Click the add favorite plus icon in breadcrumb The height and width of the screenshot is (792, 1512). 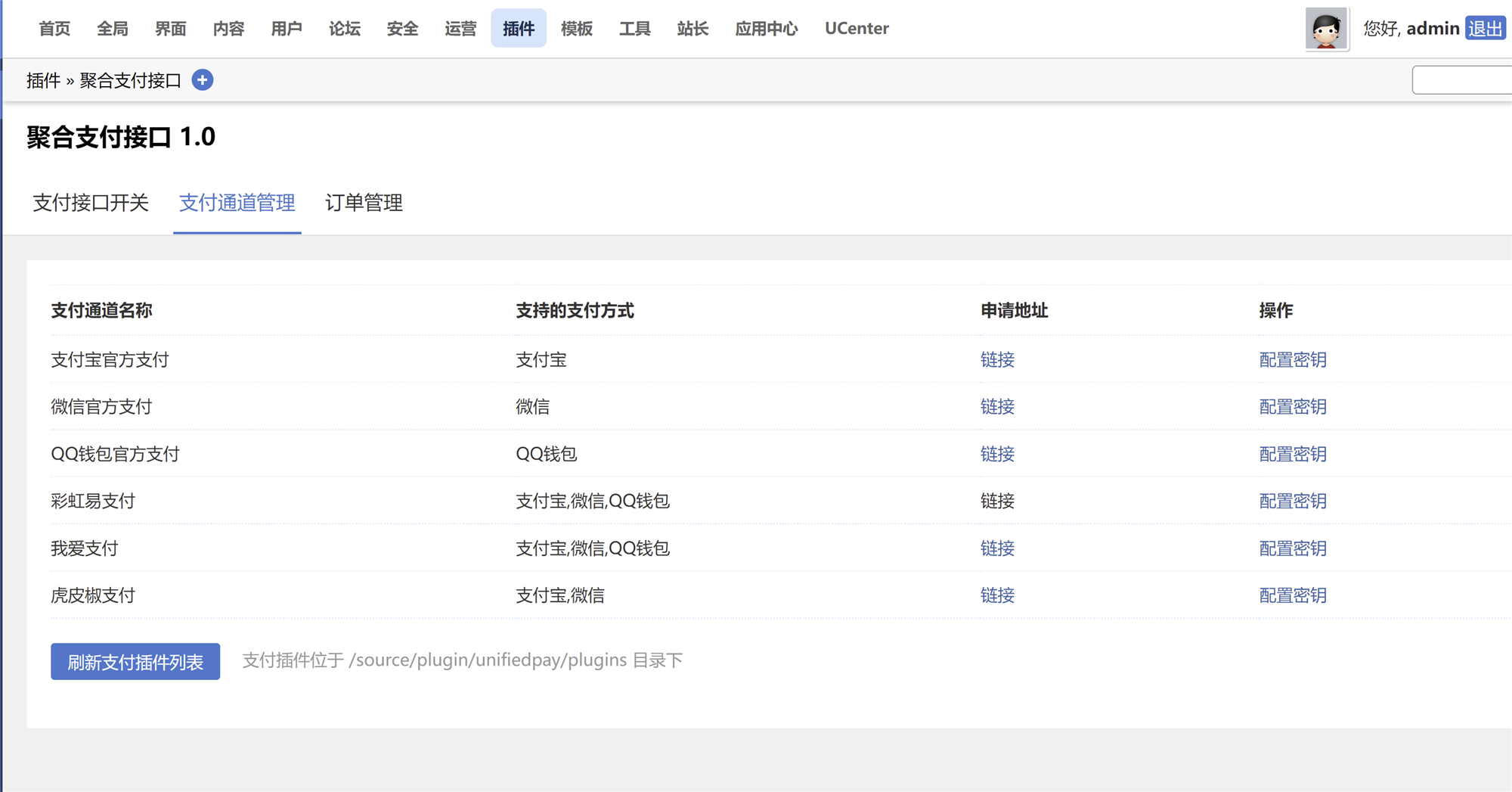tap(202, 79)
